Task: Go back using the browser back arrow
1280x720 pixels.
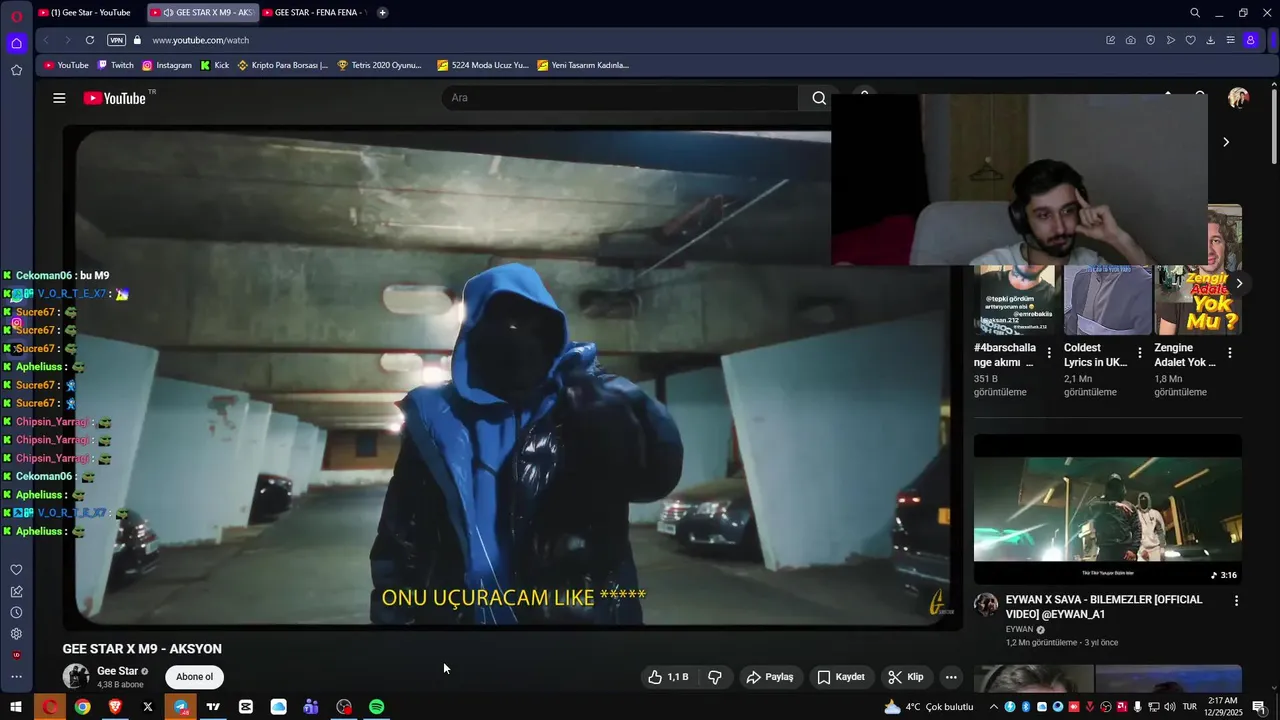Action: point(46,40)
